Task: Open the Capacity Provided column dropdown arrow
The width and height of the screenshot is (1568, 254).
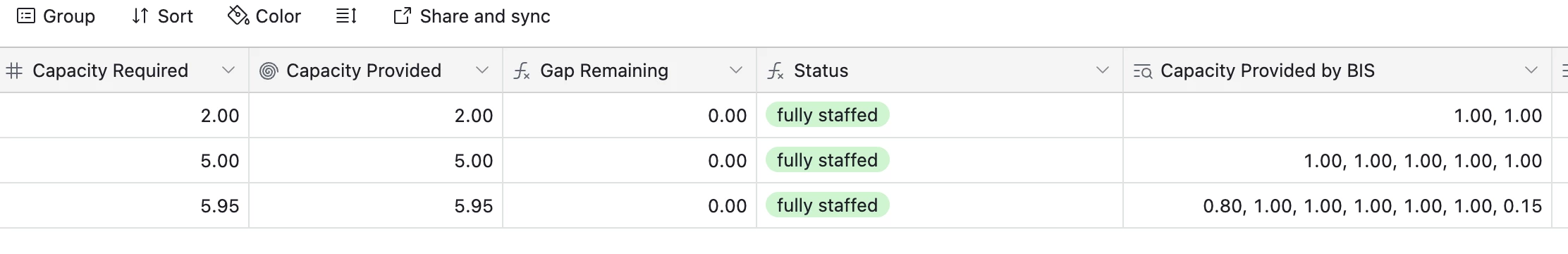Action: click(482, 70)
